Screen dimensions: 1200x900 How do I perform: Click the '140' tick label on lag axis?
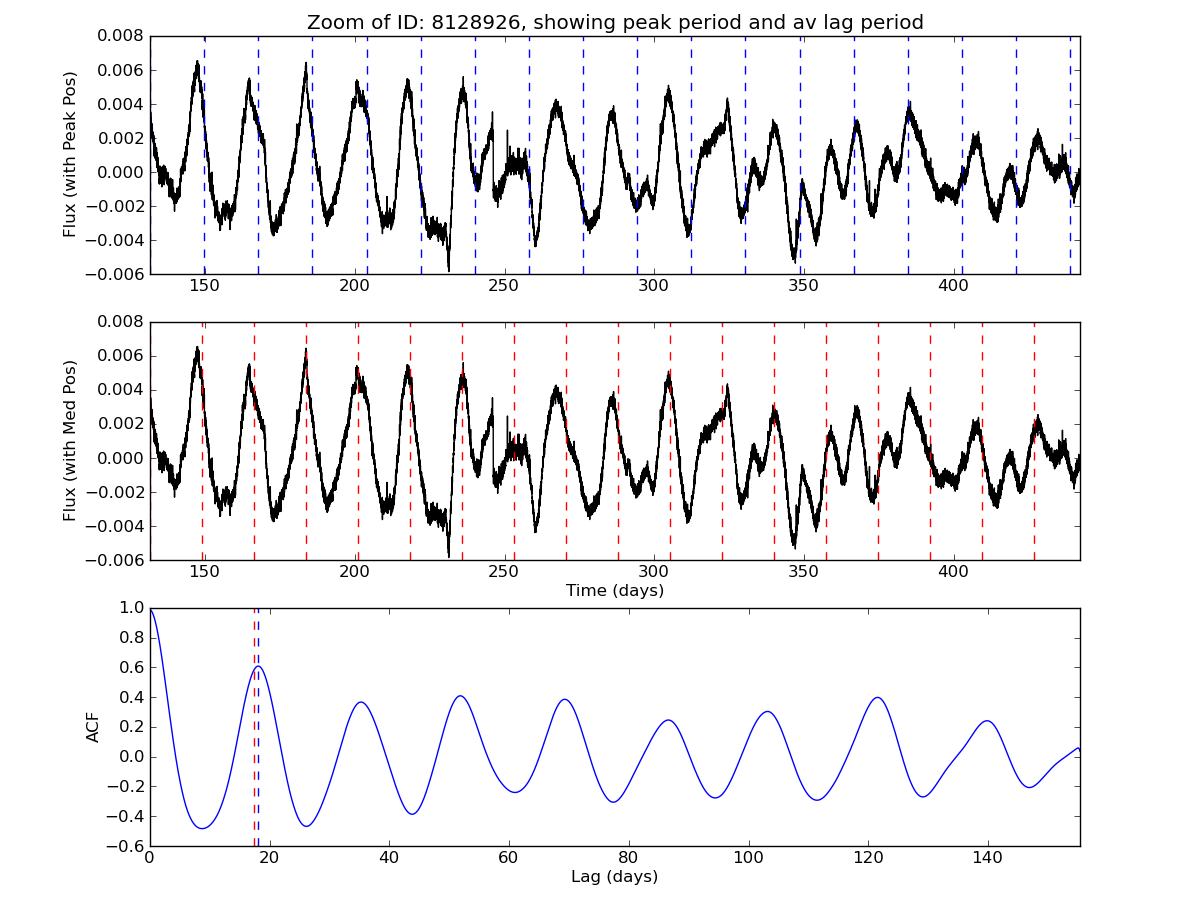pos(988,857)
